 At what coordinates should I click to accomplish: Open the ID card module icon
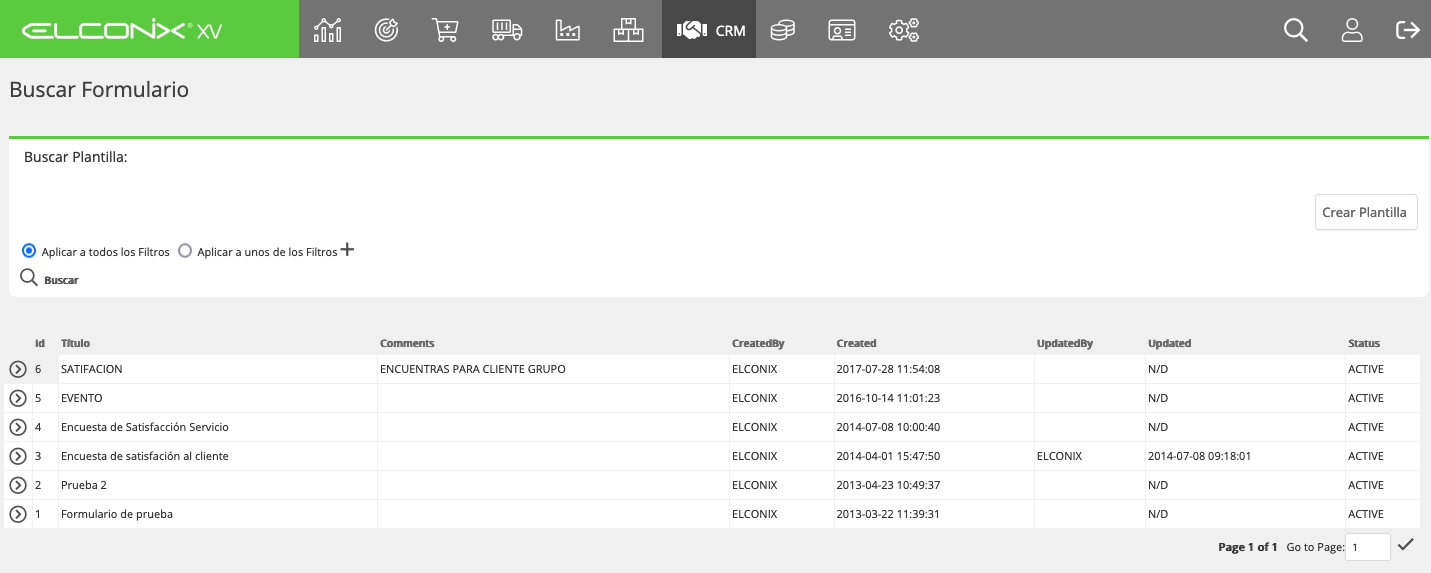pyautogui.click(x=841, y=30)
